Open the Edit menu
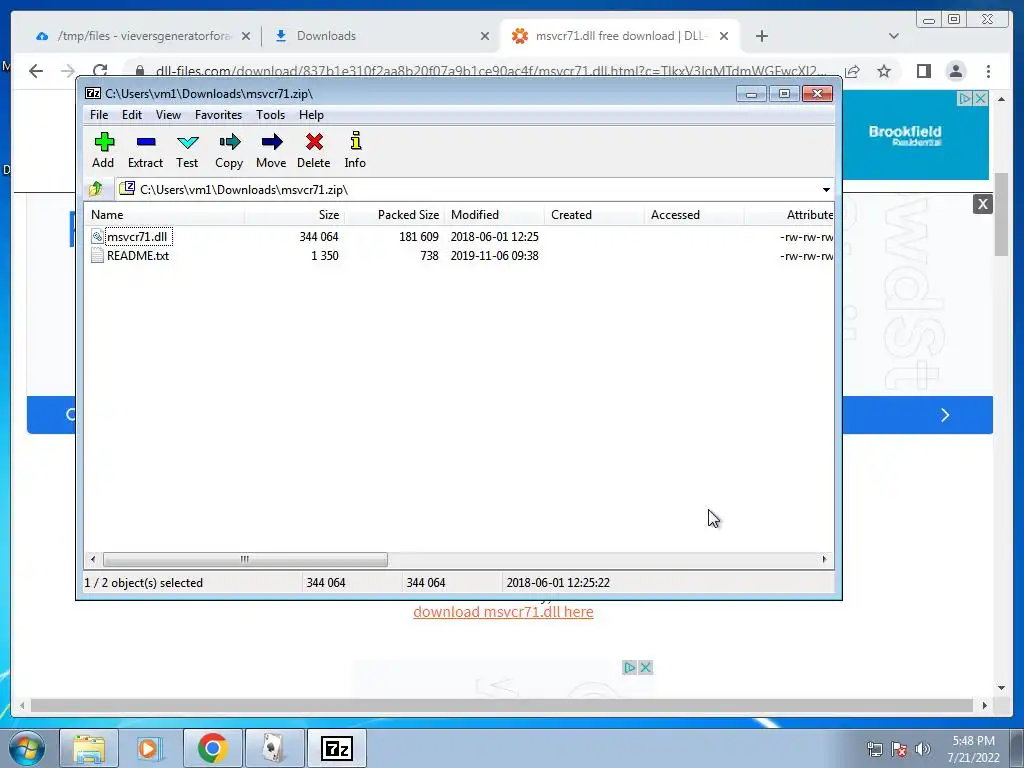This screenshot has height=768, width=1024. tap(132, 115)
